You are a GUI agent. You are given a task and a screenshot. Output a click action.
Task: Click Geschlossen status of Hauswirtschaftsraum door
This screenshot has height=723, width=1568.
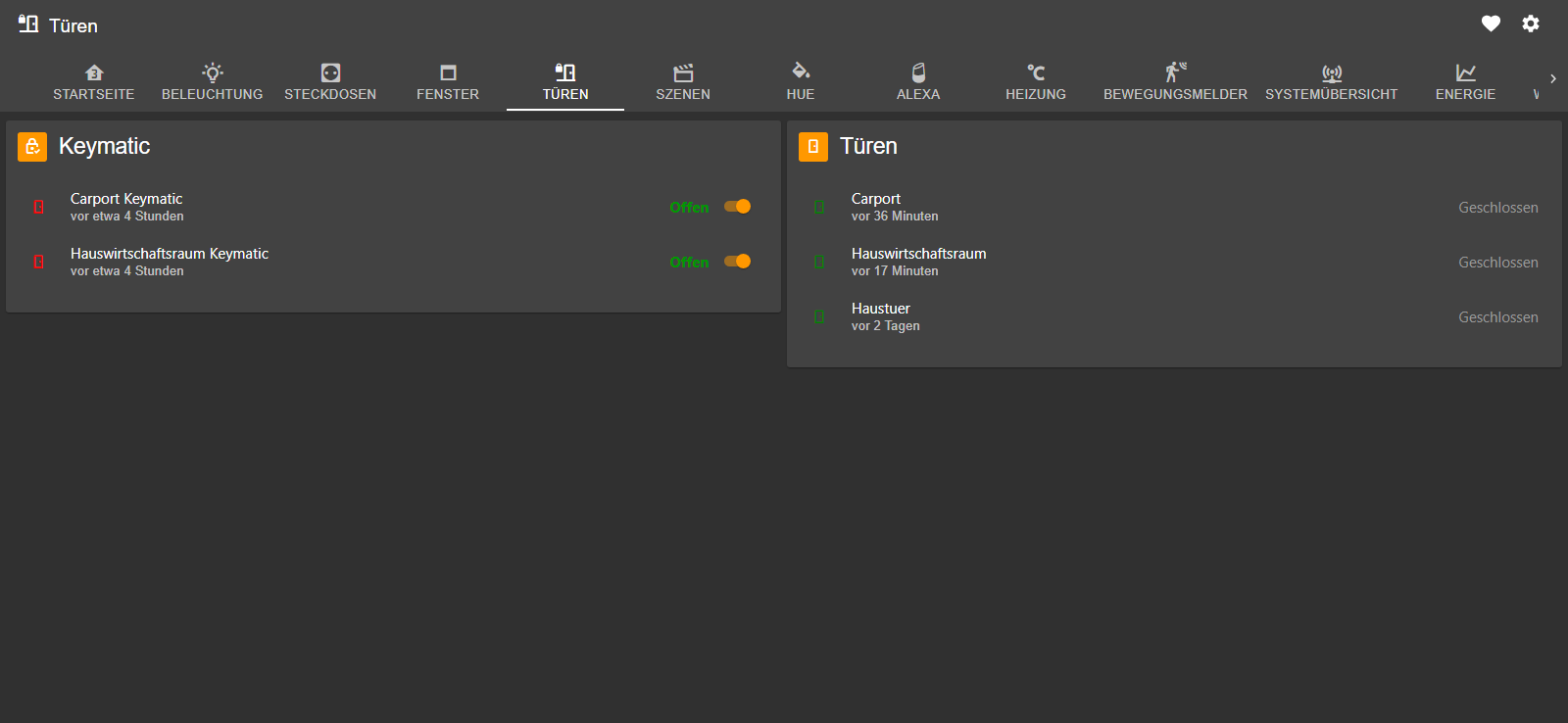pos(1498,263)
